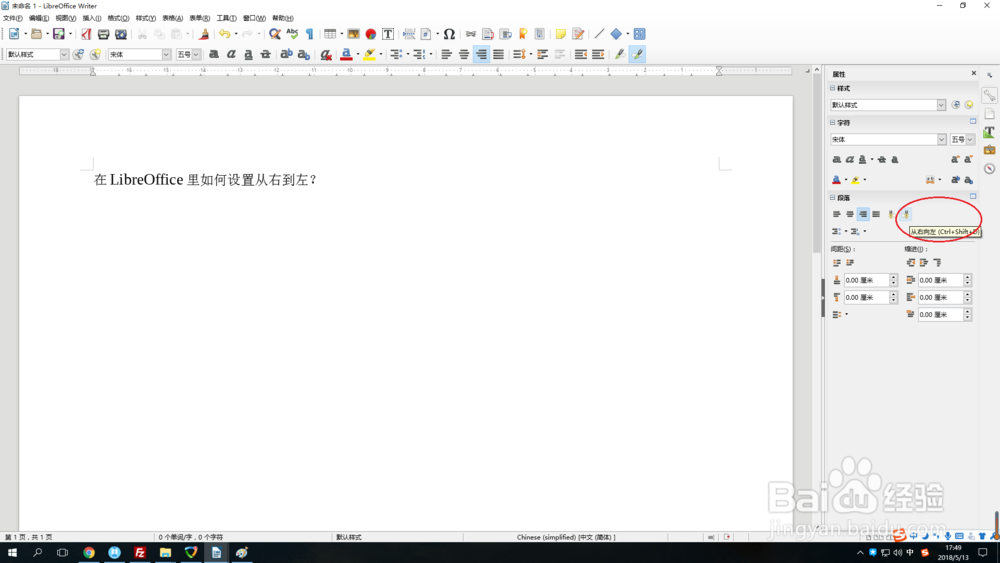Open sidebar font name dropdown
The image size is (1000, 563).
click(x=941, y=140)
